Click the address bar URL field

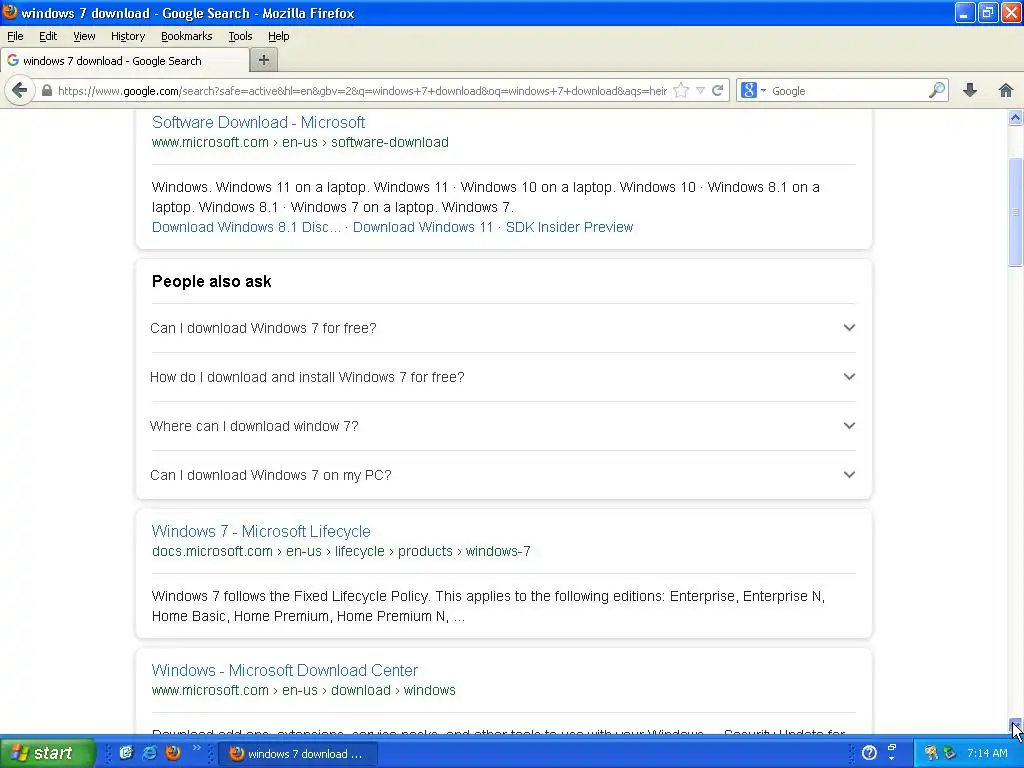[362, 91]
